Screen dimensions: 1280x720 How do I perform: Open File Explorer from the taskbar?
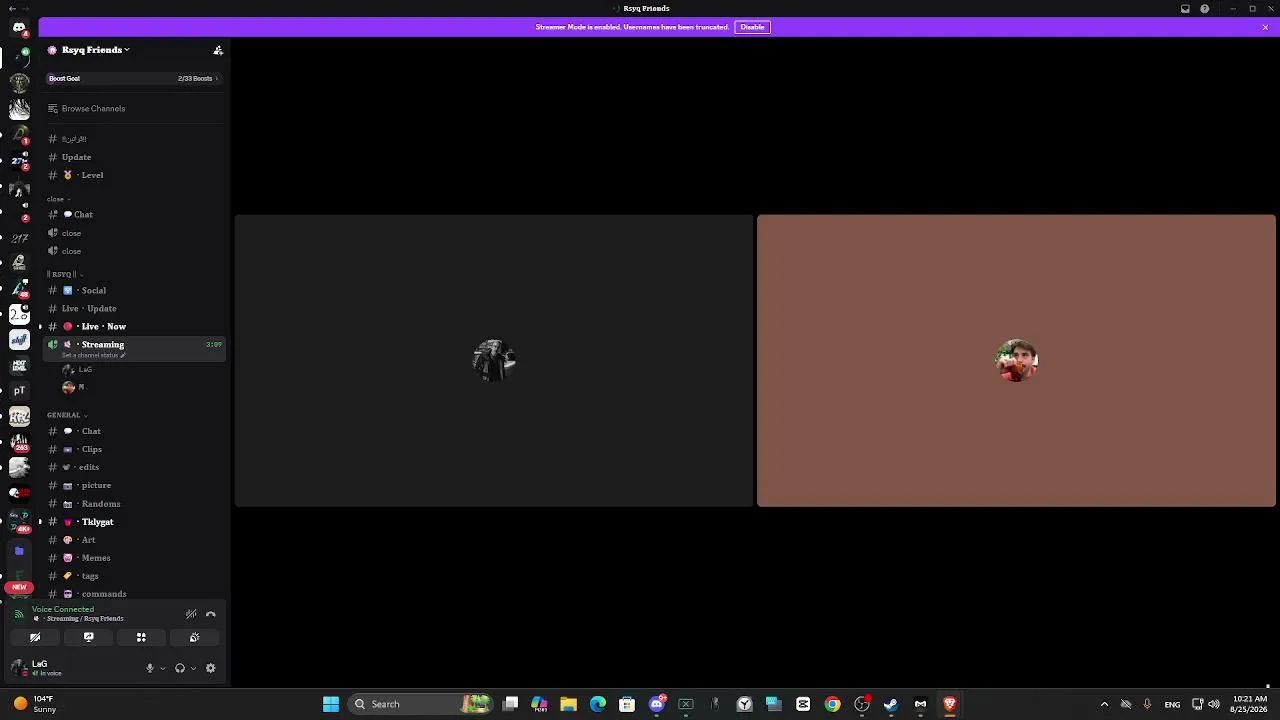(568, 704)
